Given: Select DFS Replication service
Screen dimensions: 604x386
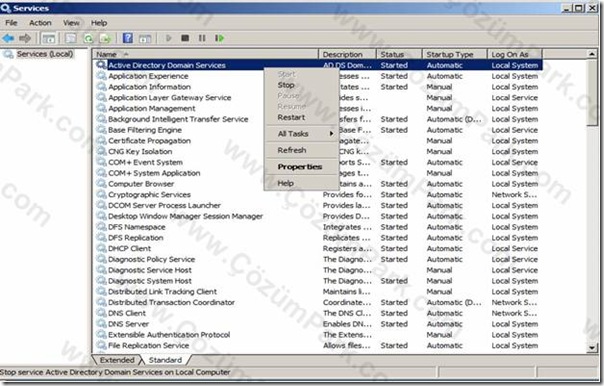Looking at the screenshot, I should [136, 238].
